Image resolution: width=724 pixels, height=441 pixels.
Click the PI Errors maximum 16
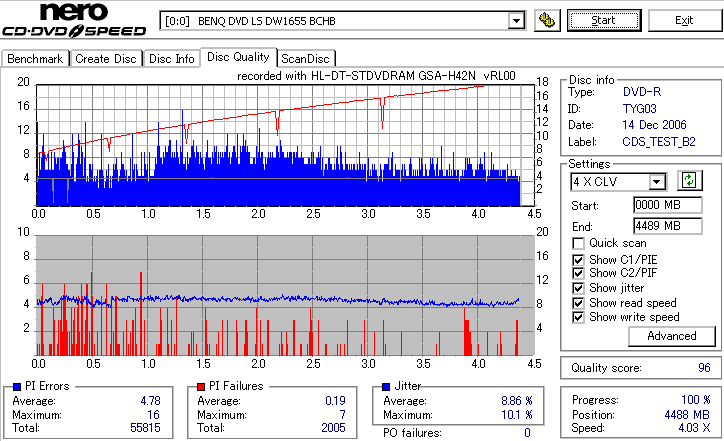(153, 415)
